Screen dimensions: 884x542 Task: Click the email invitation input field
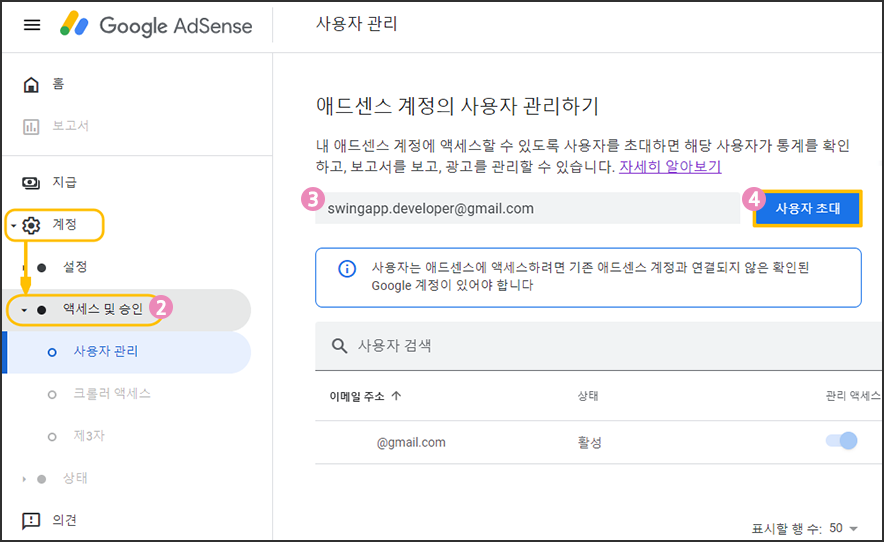(525, 209)
